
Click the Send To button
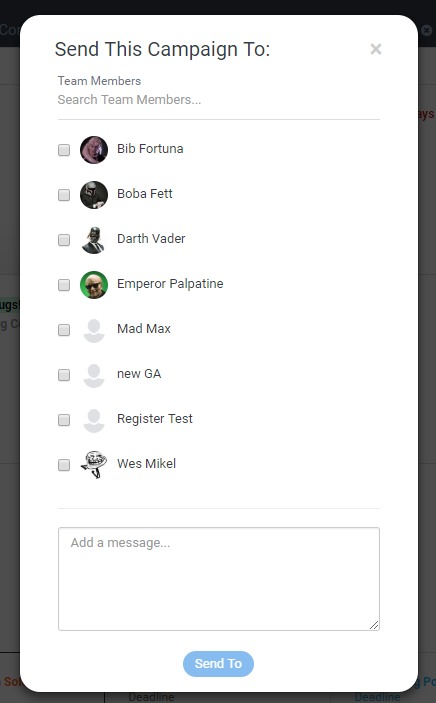(x=218, y=664)
